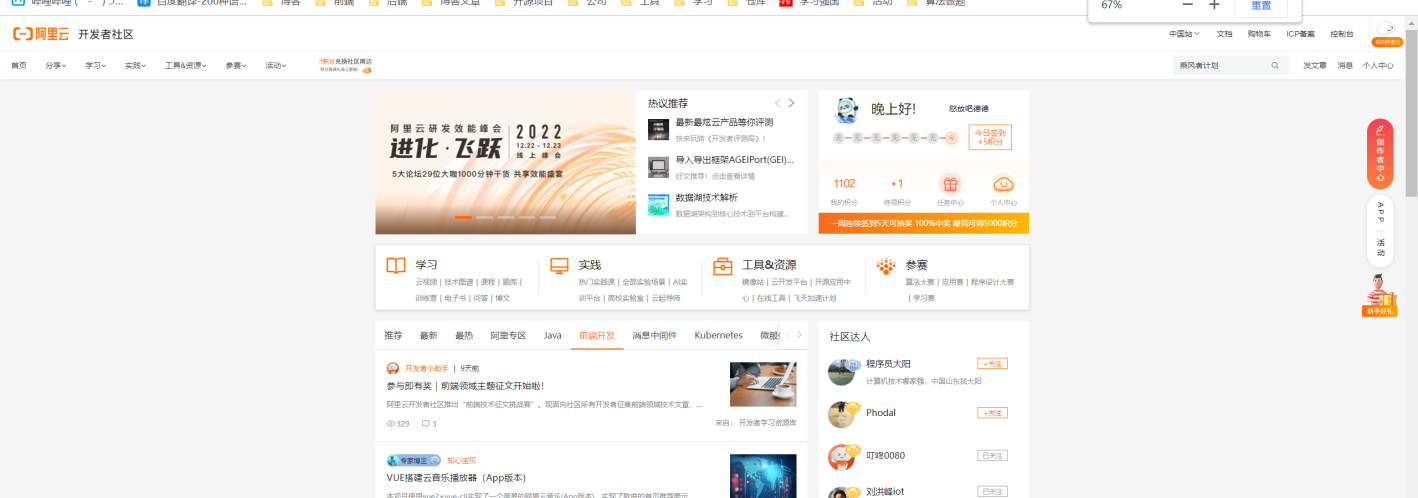Unfollow 刘洪峰iot via 已关注
Screen dimensions: 1418x498
pos(992,491)
